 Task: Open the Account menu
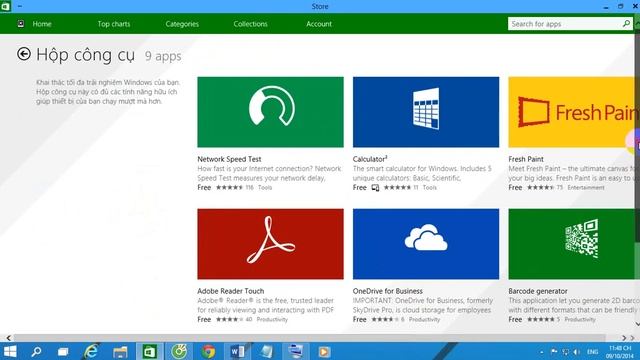coord(319,24)
